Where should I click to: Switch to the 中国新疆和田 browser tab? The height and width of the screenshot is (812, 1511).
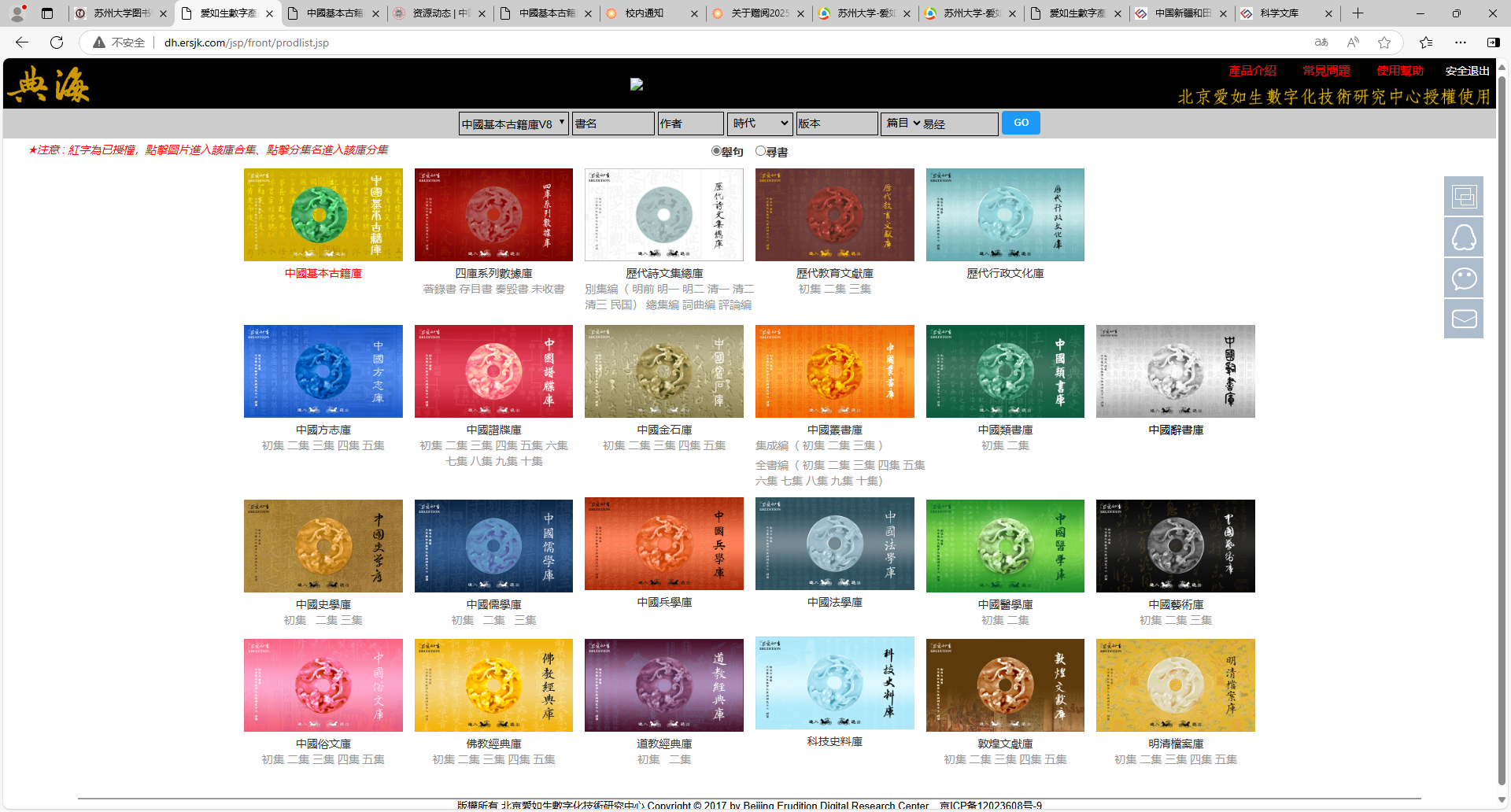tap(1181, 13)
